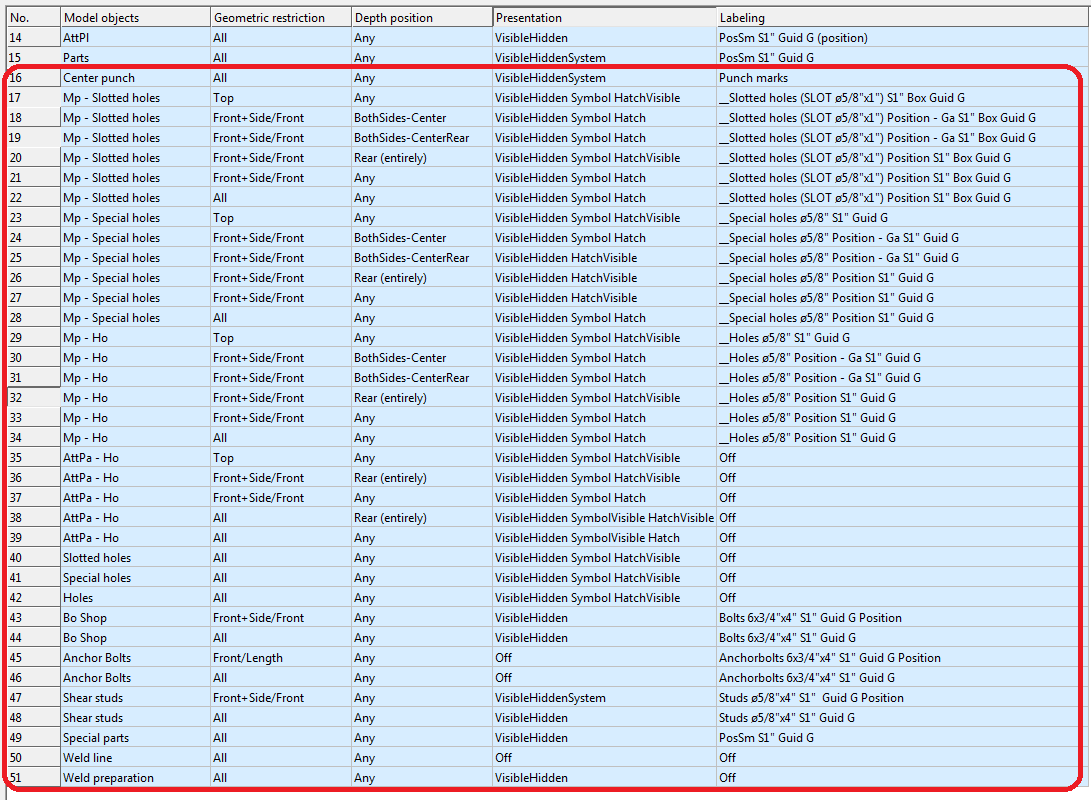Image resolution: width=1091 pixels, height=800 pixels.
Task: Select row 17 Mp - Slotted holes cell
Action: (135, 98)
